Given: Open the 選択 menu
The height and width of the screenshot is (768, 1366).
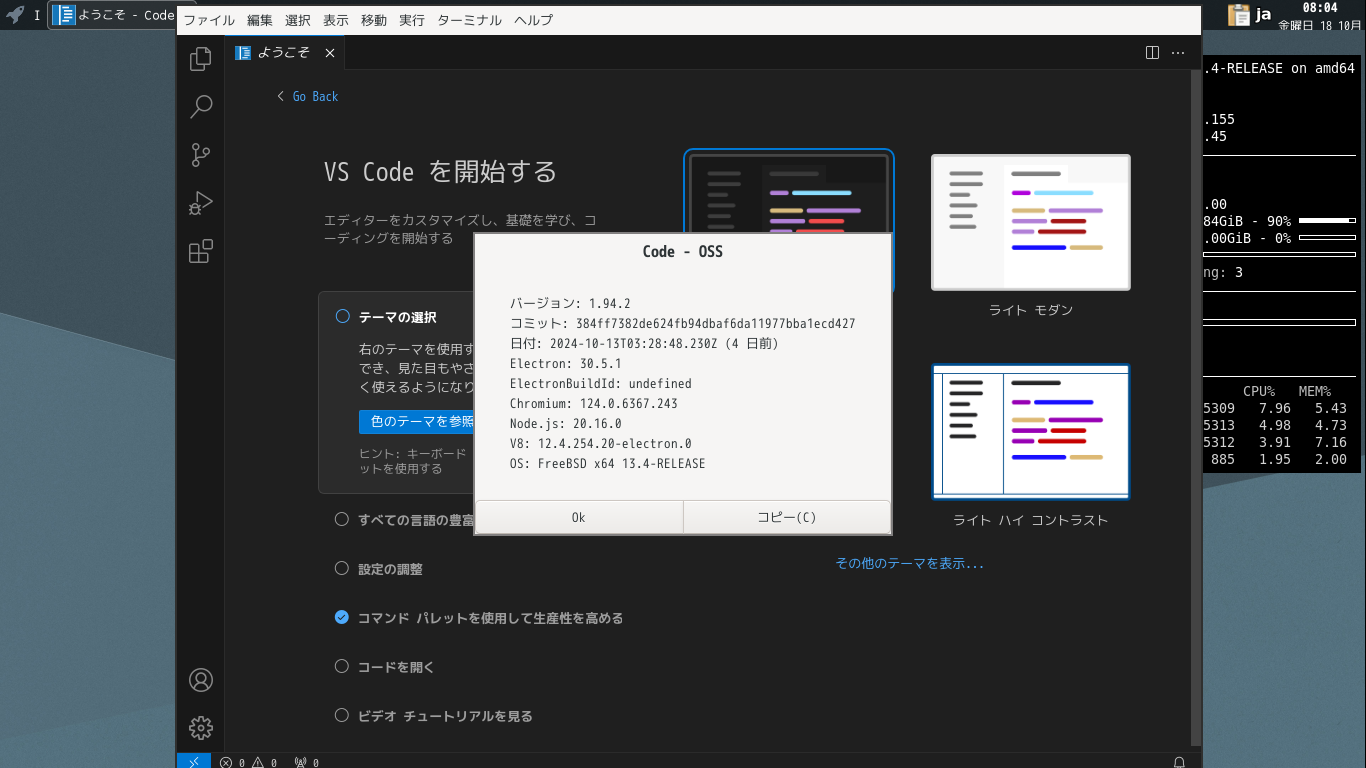Looking at the screenshot, I should point(297,20).
